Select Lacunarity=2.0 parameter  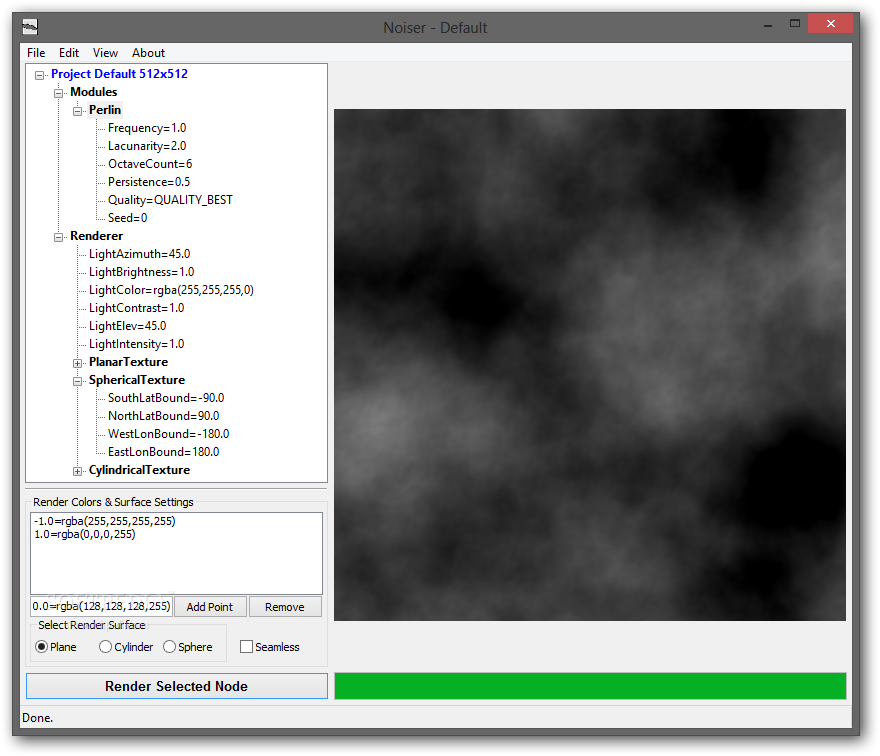click(x=147, y=146)
